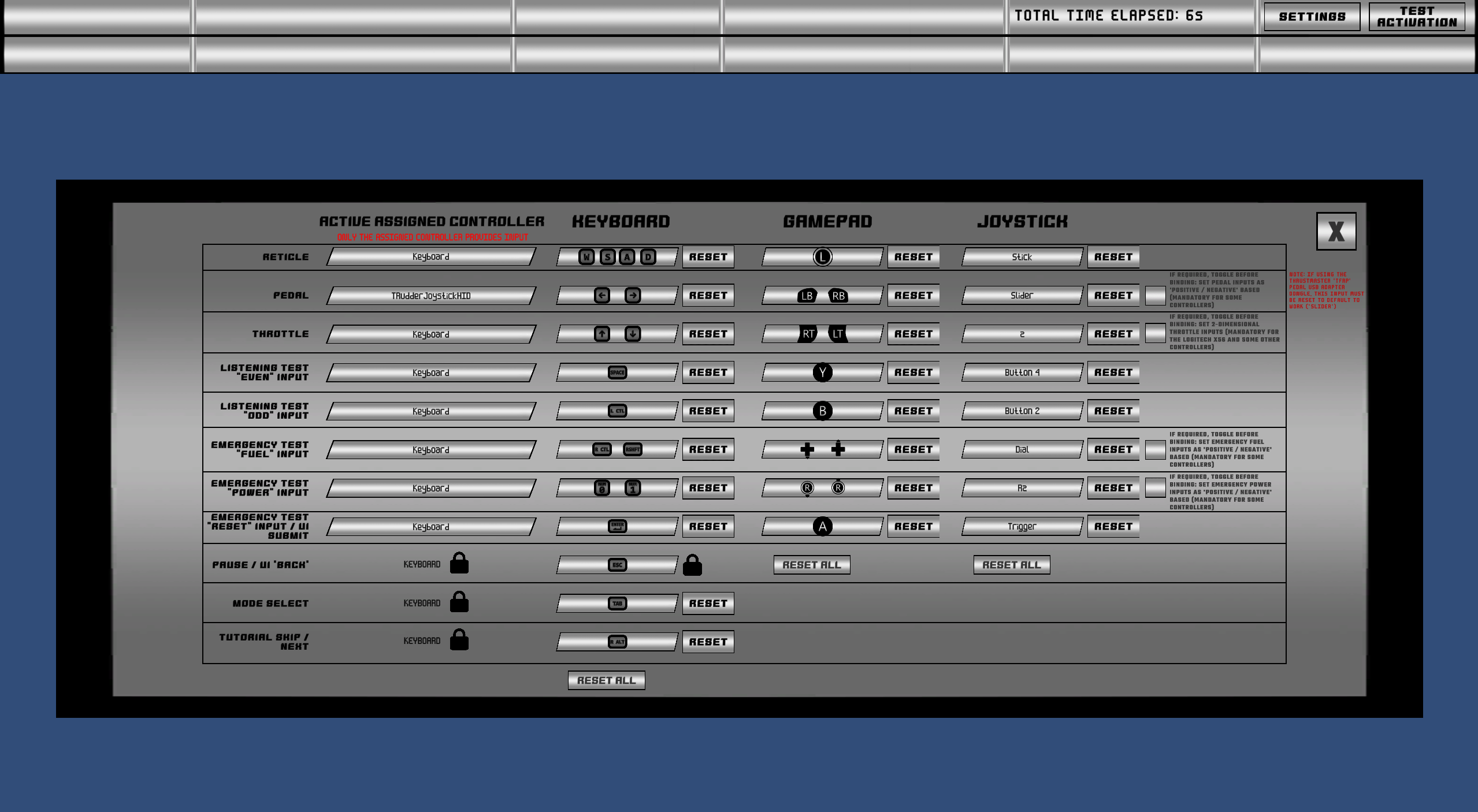Open the Settings menu in top bar
The width and height of the screenshot is (1478, 812).
(x=1312, y=17)
